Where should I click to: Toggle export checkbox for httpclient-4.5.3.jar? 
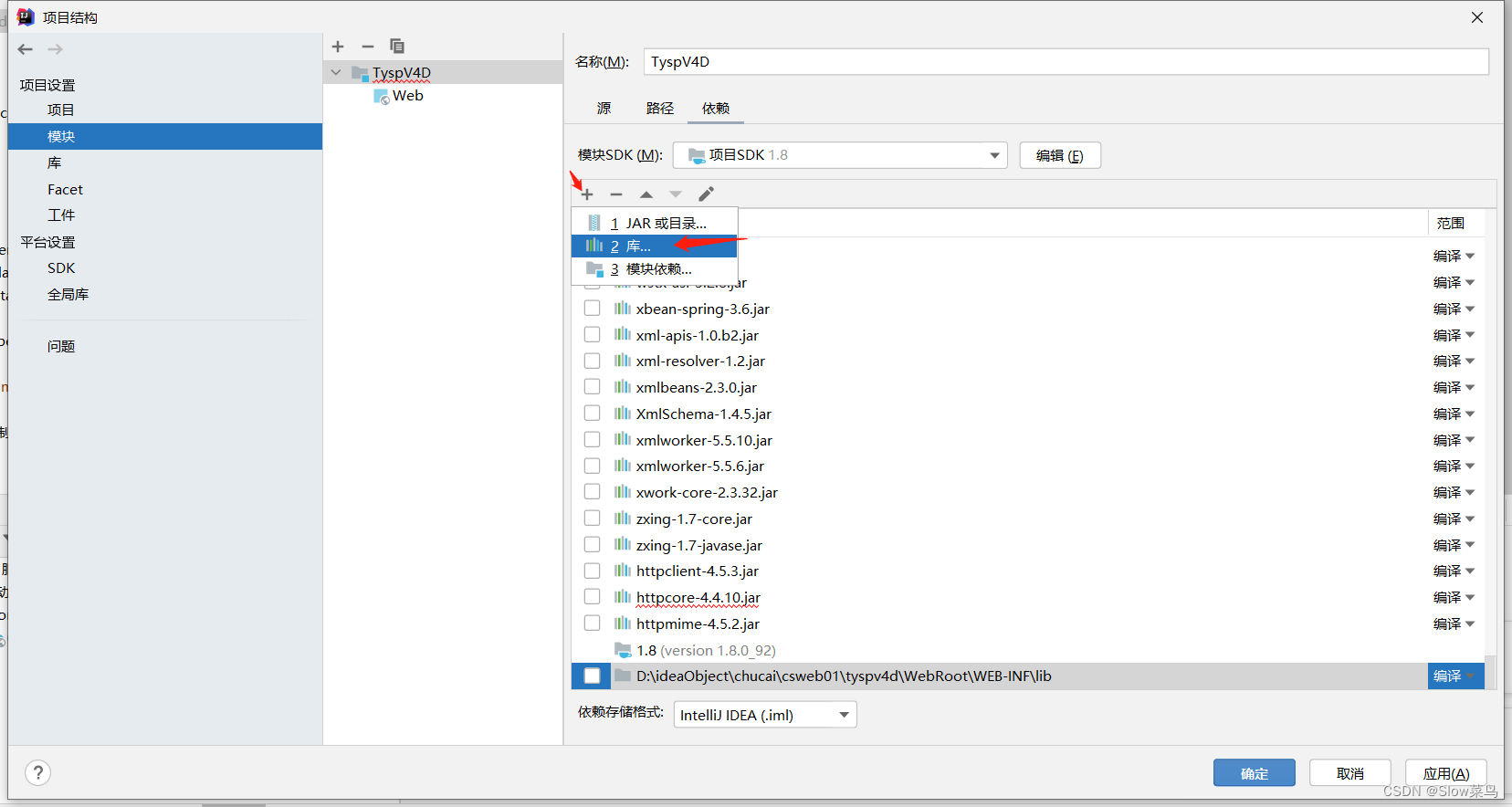click(593, 571)
